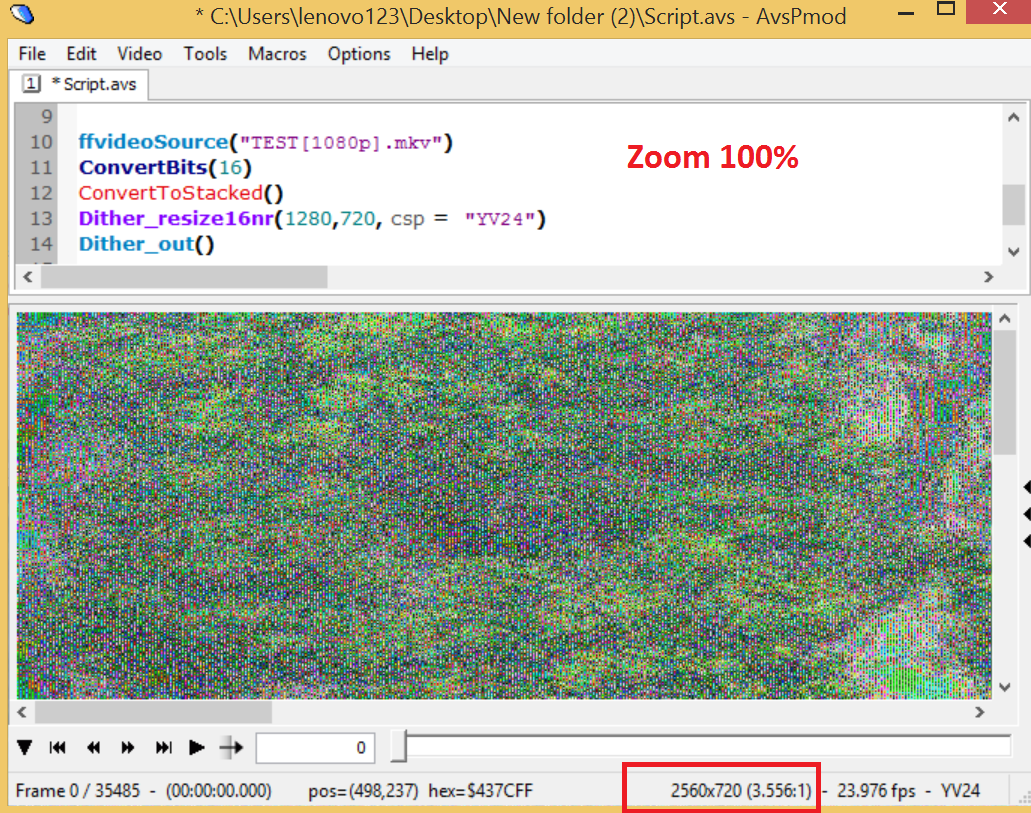
Task: Click the external player arrow icon
Action: pos(231,747)
